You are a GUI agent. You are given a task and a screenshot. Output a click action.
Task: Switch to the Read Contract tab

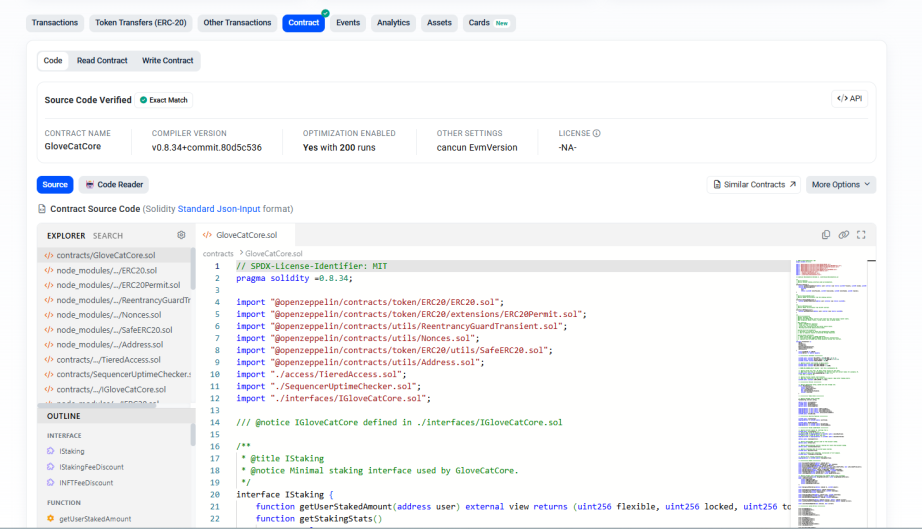(102, 61)
